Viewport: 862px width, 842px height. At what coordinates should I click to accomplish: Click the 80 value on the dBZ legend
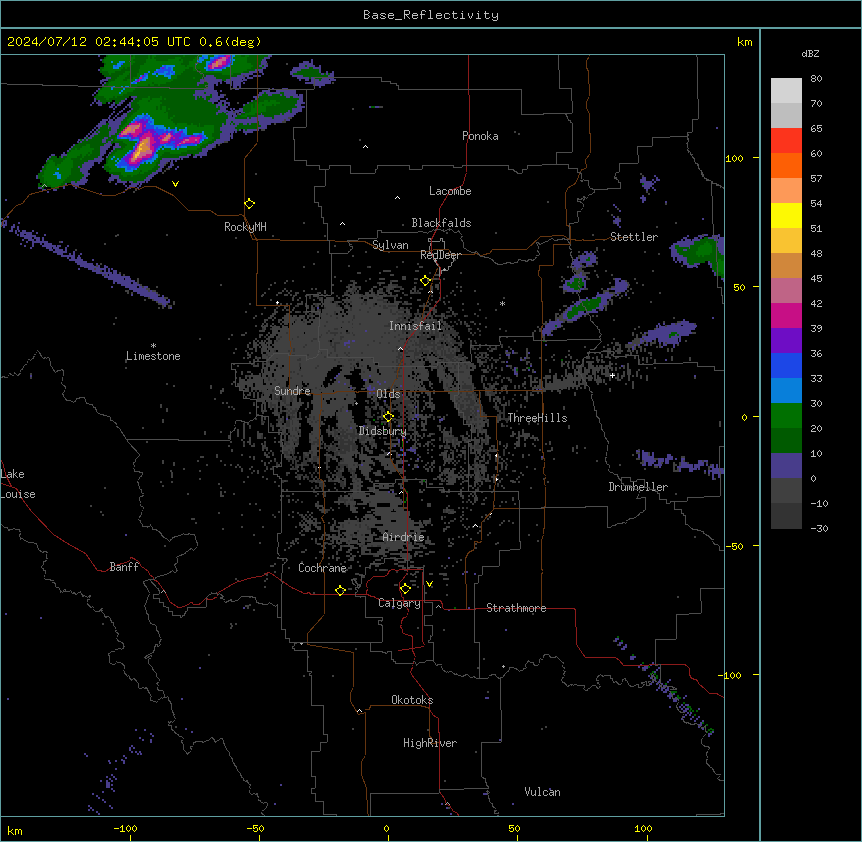816,79
